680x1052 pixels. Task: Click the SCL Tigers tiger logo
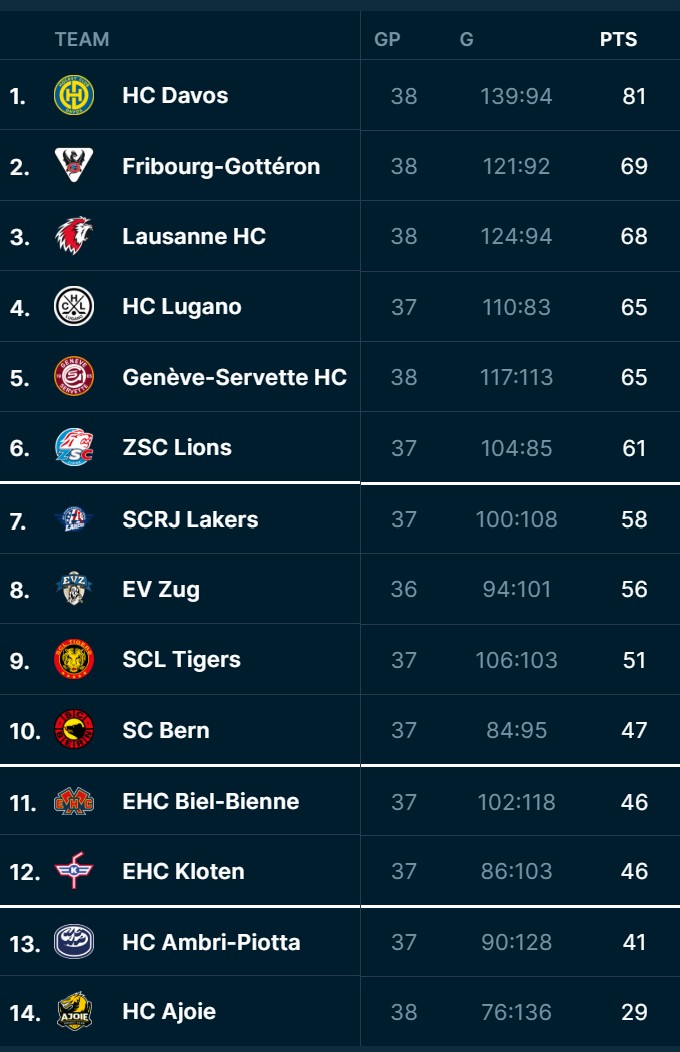pyautogui.click(x=73, y=660)
